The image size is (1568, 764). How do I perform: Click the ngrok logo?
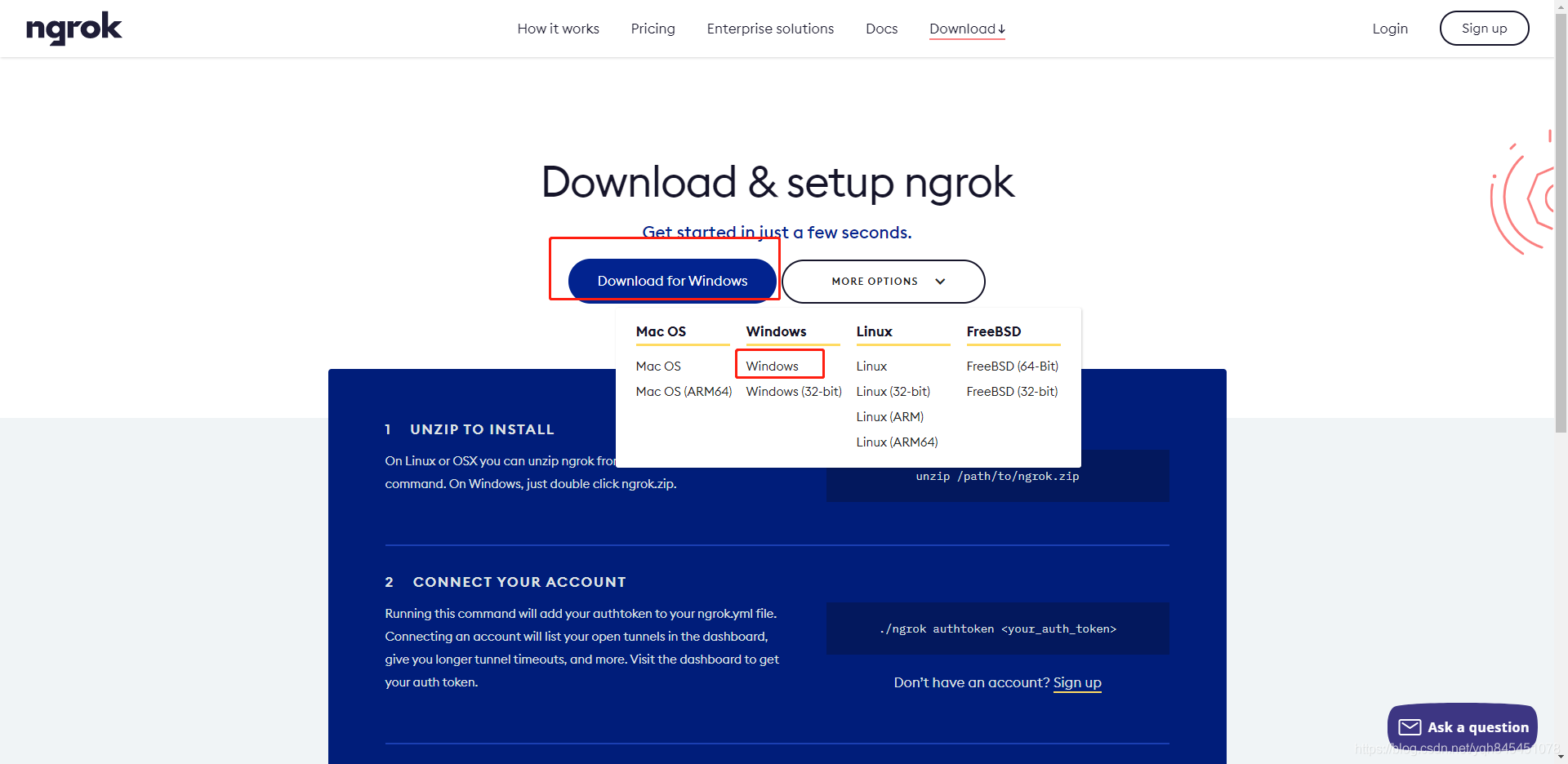click(73, 29)
